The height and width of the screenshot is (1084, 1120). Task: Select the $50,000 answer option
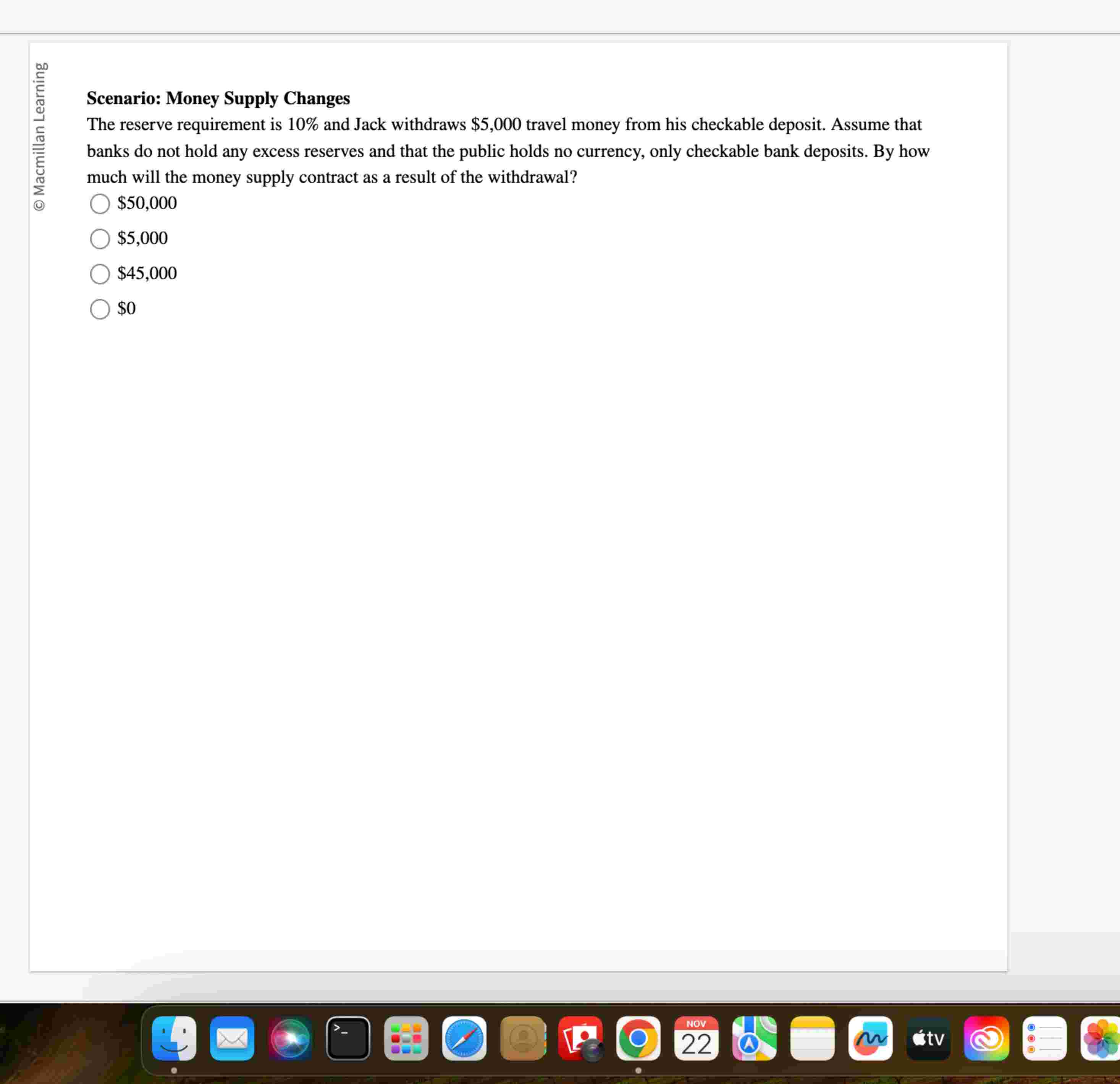tap(100, 204)
